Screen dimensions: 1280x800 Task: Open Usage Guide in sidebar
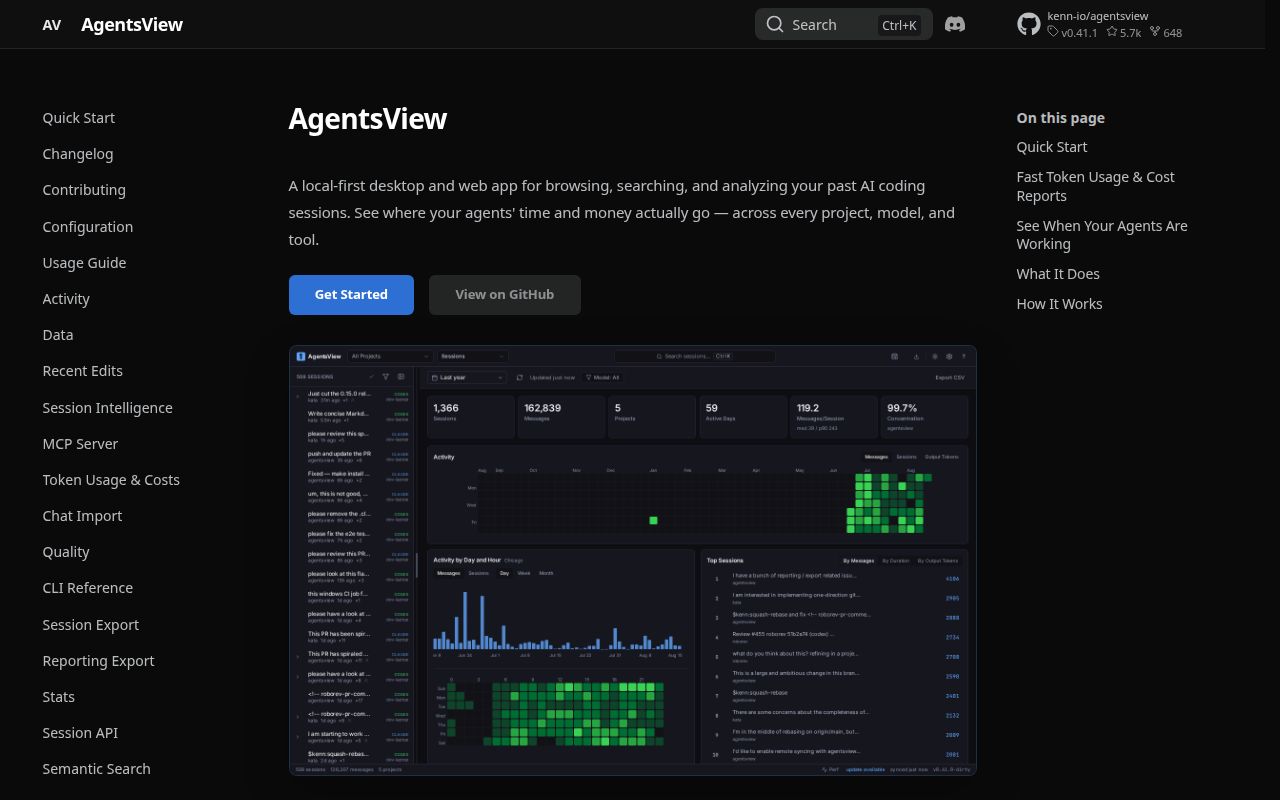[84, 263]
